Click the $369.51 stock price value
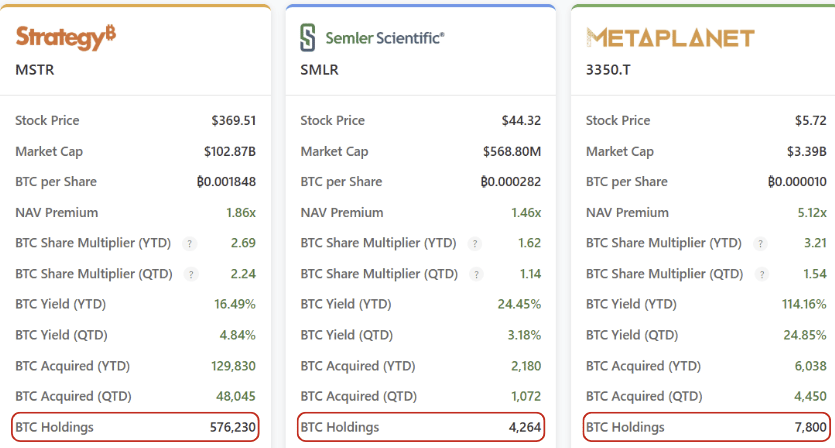The height and width of the screenshot is (448, 835). [x=233, y=121]
